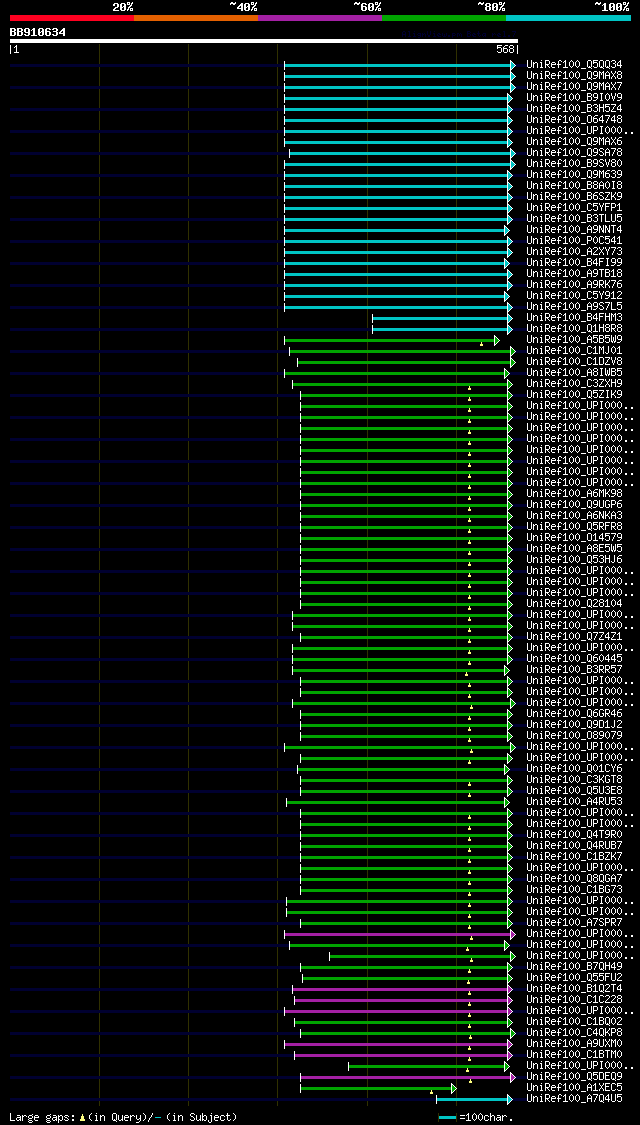
Task: Select the UniRef100_B3TLU5 label
Action: (574, 219)
